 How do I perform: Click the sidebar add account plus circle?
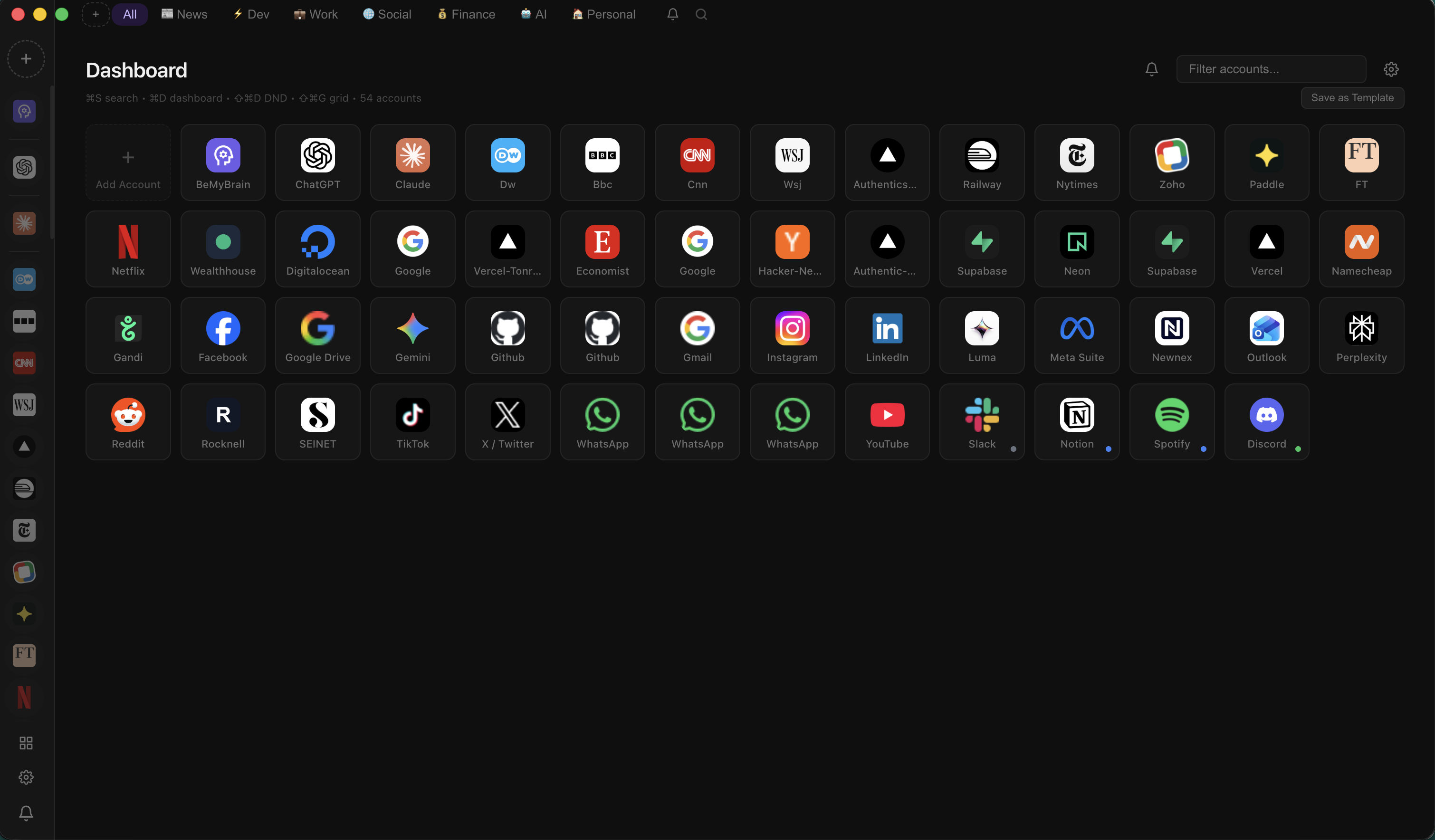[26, 58]
